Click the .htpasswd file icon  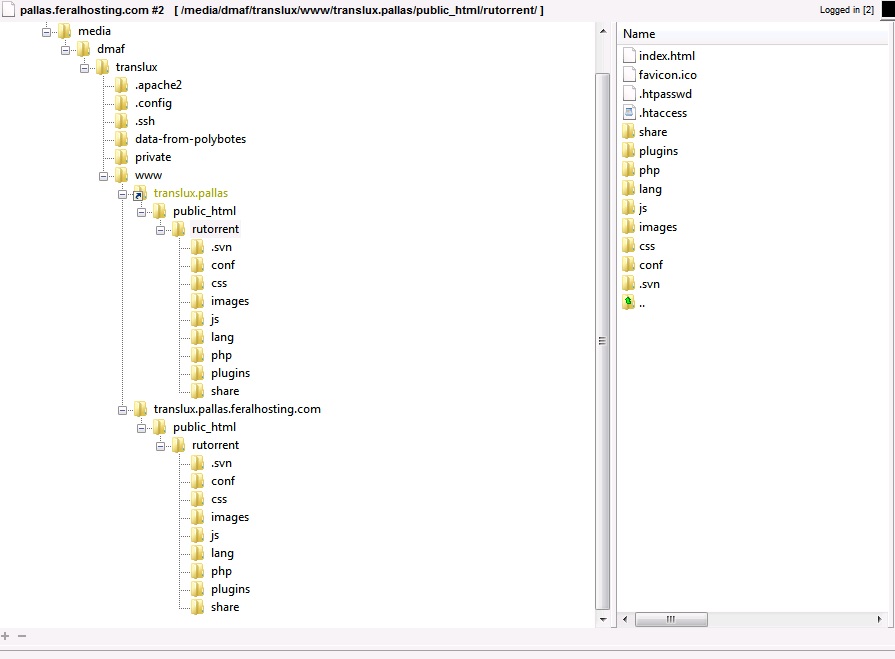point(629,93)
